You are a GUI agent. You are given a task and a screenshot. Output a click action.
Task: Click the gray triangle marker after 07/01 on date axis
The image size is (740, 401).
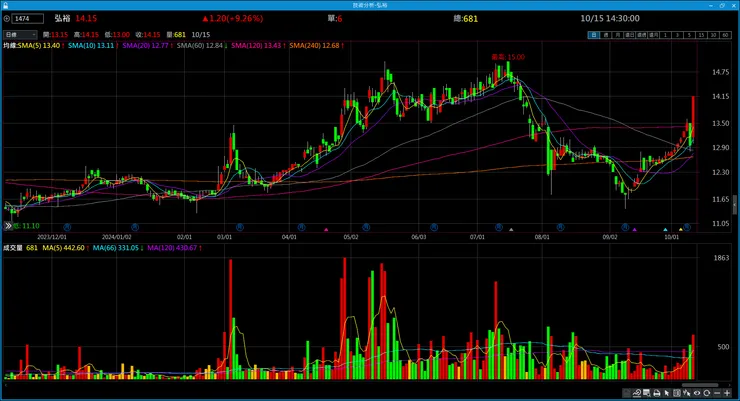tap(511, 230)
